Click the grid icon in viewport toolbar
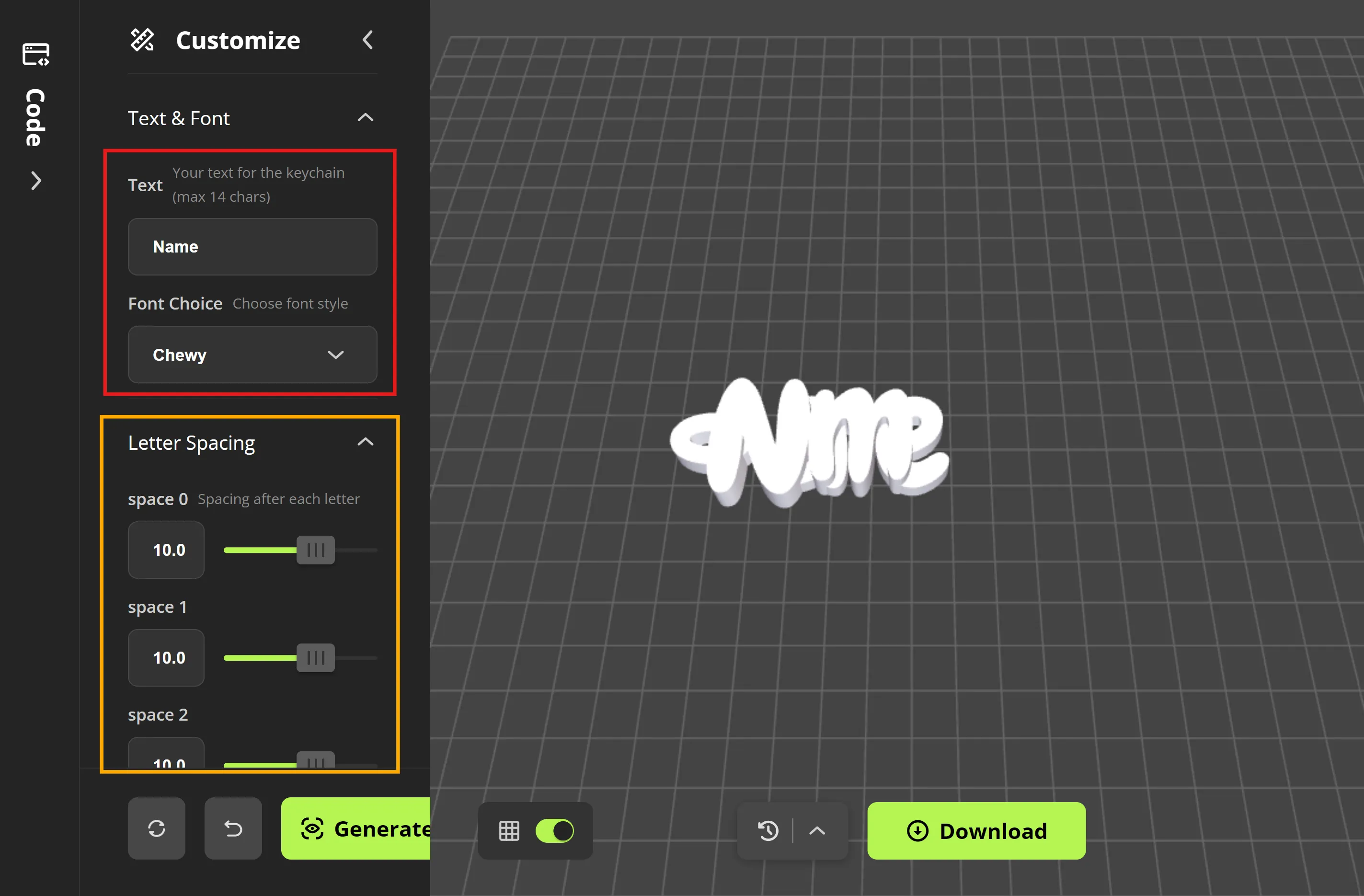The height and width of the screenshot is (896, 1364). 509,831
